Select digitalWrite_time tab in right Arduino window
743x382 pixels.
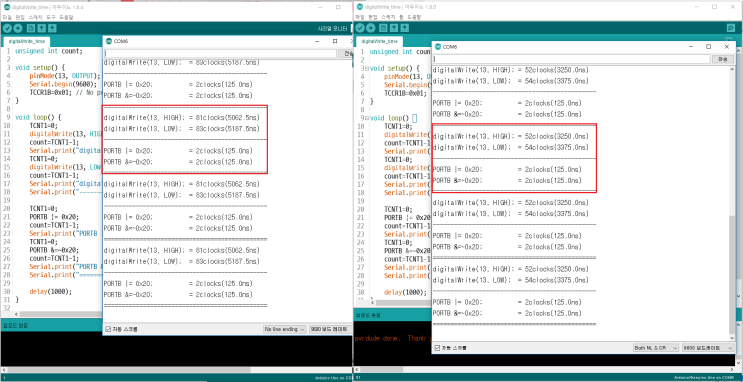380,41
